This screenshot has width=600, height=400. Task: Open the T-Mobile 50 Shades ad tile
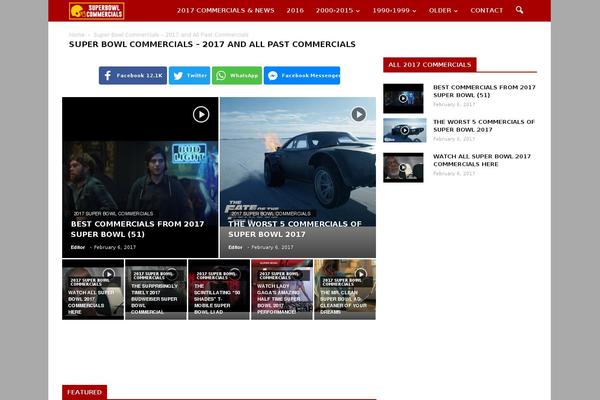click(x=219, y=289)
